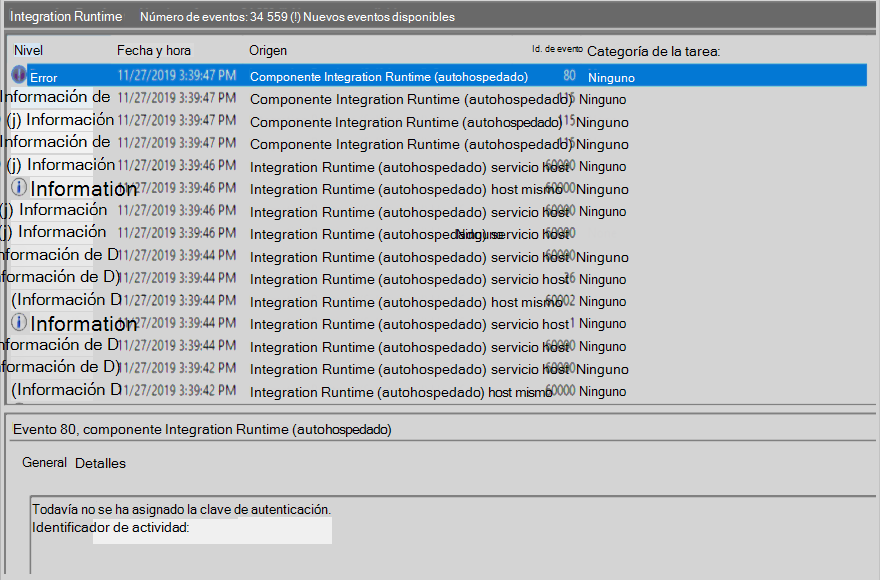Click the Identificador de actividad label

pos(111,527)
